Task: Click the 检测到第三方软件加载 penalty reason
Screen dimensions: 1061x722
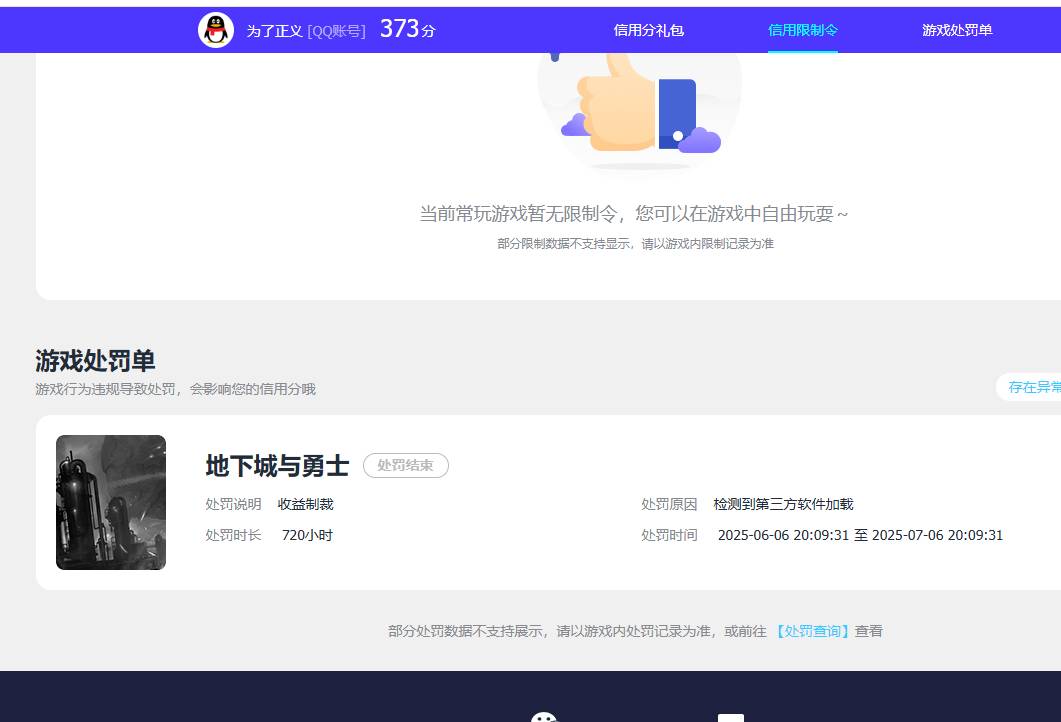Action: pos(784,504)
